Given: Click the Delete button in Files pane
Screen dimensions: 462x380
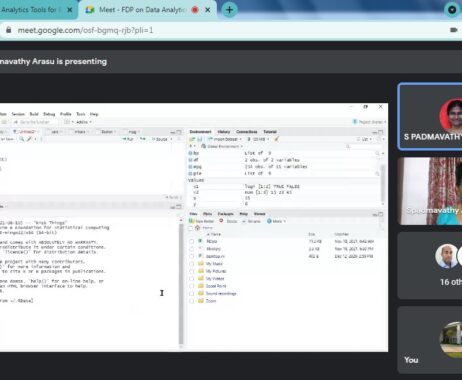Looking at the screenshot, I should [x=228, y=221].
